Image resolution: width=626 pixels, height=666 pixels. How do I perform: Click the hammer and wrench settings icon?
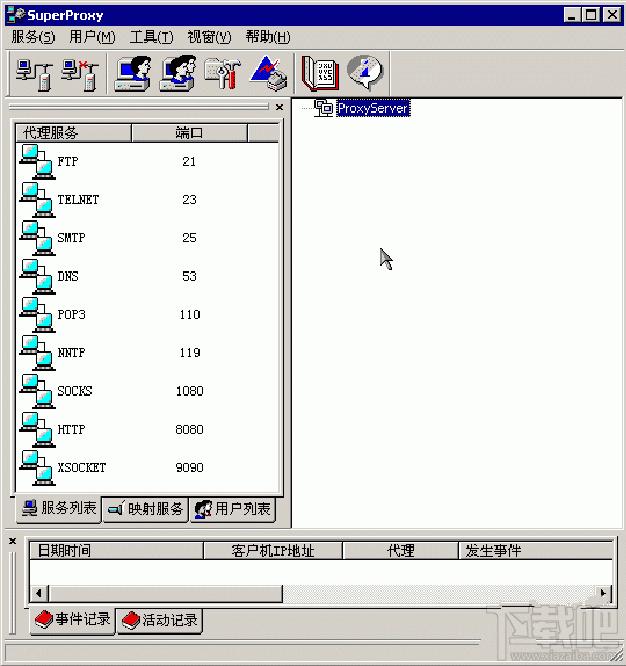(x=221, y=74)
